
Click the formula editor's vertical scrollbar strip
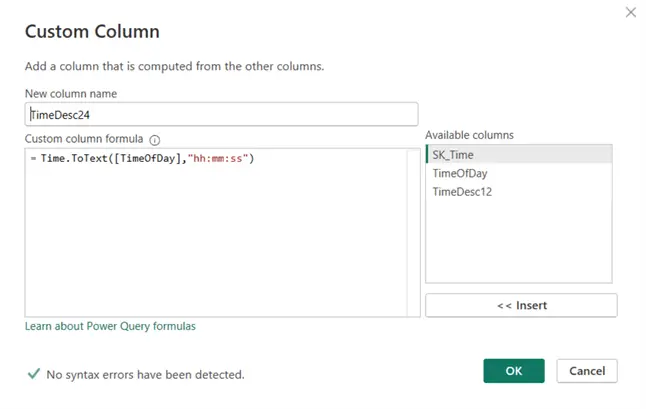[412, 232]
